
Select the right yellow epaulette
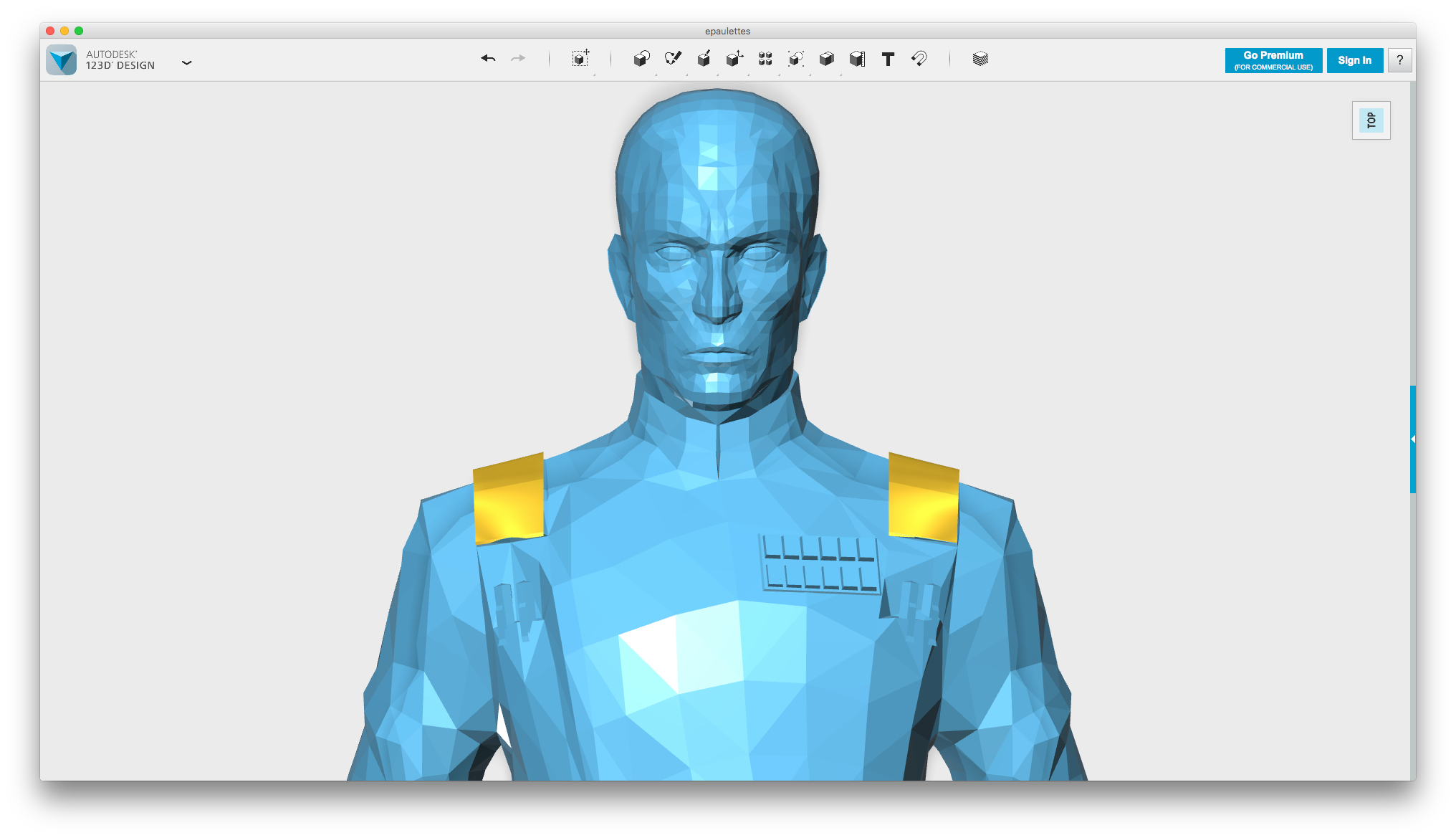(924, 497)
